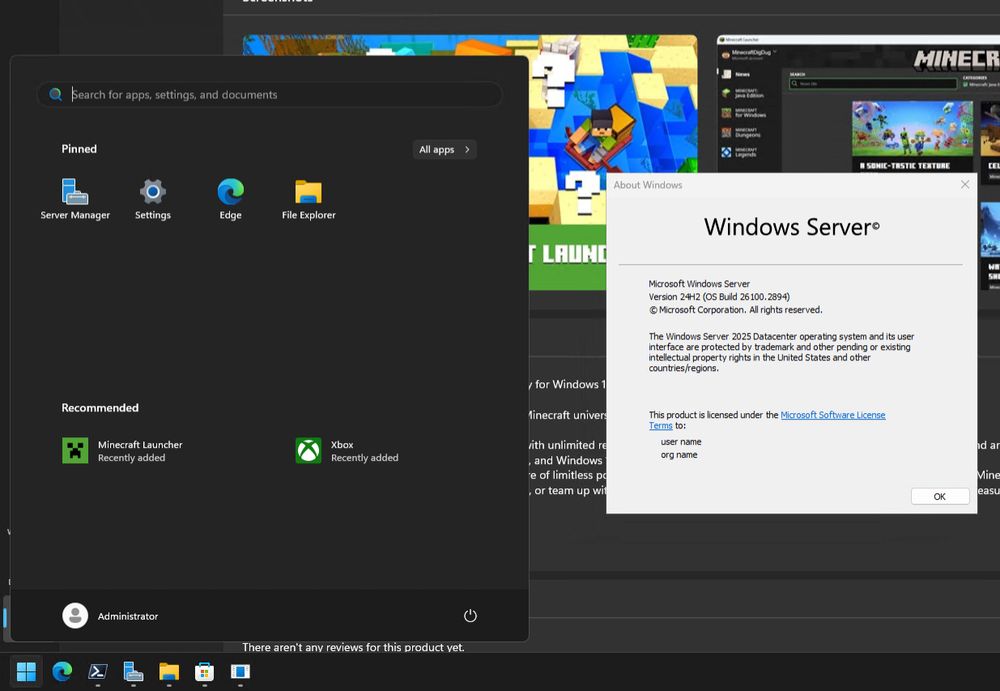Click the launcher news search field
The width and height of the screenshot is (1000, 691).
pos(870,84)
